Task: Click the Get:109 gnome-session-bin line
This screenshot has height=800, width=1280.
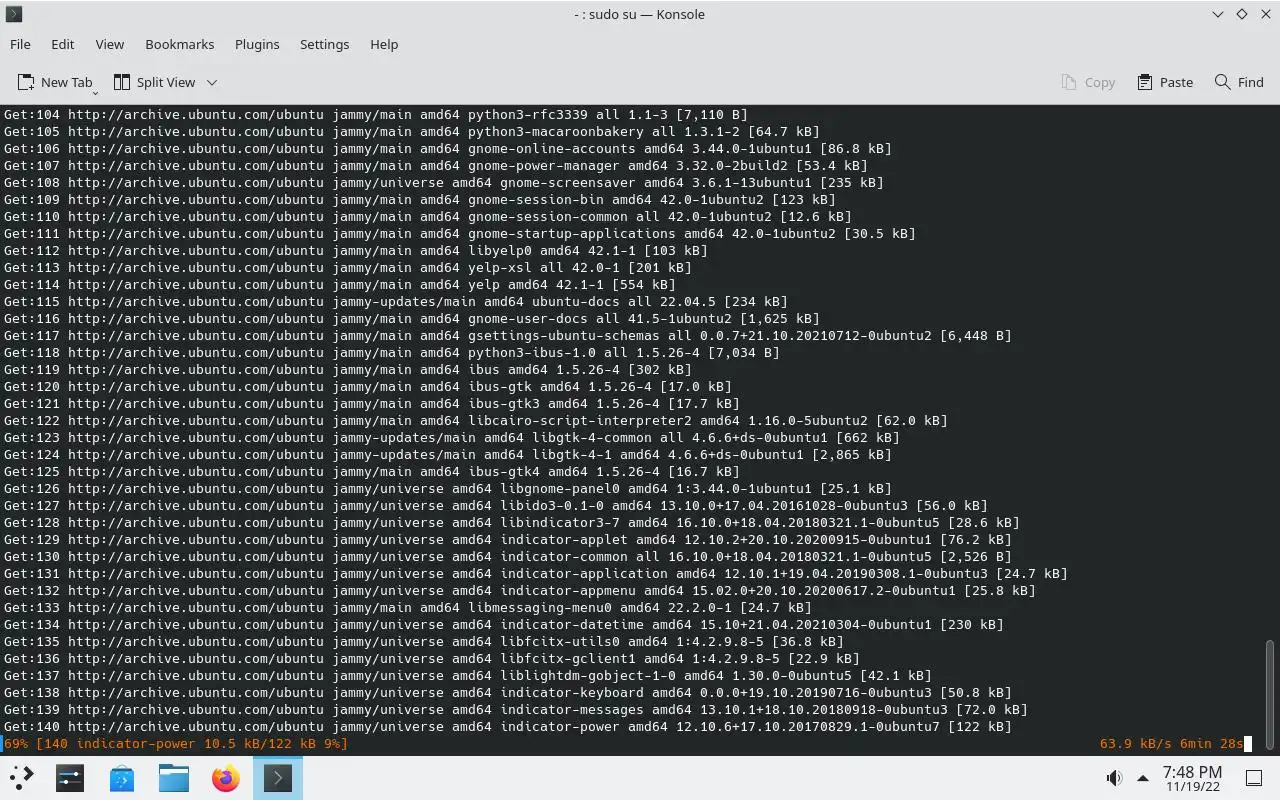Action: pyautogui.click(x=420, y=199)
